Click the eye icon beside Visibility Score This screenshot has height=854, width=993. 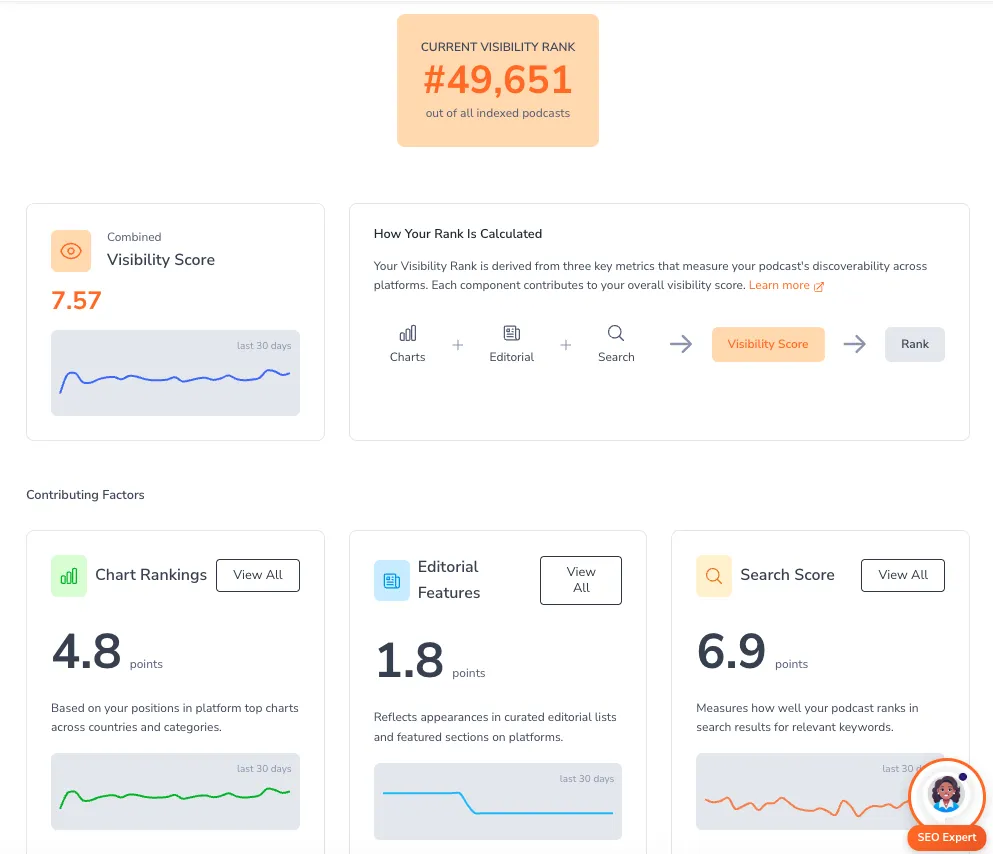[71, 251]
